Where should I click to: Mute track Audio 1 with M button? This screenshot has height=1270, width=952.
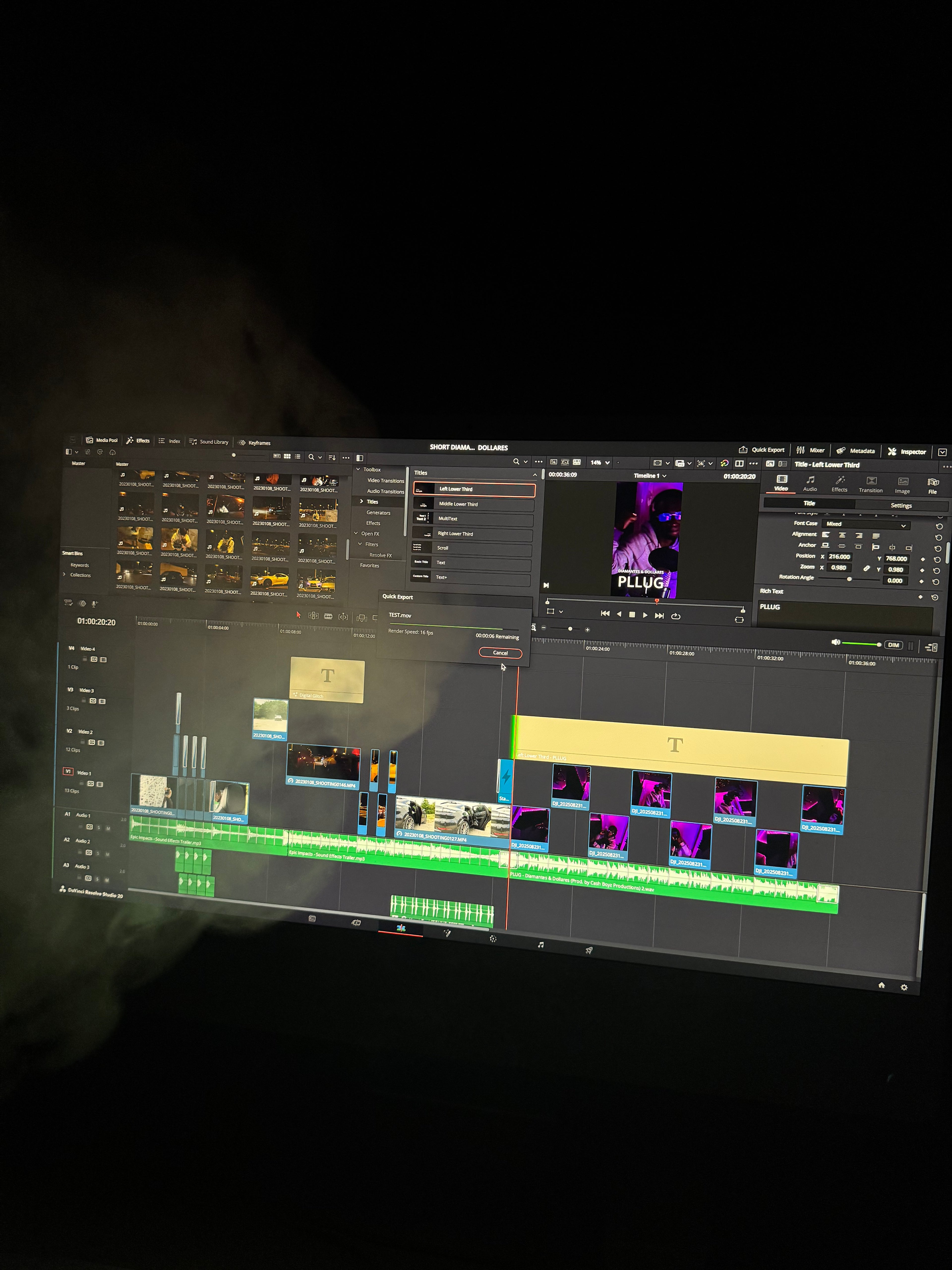coord(108,828)
